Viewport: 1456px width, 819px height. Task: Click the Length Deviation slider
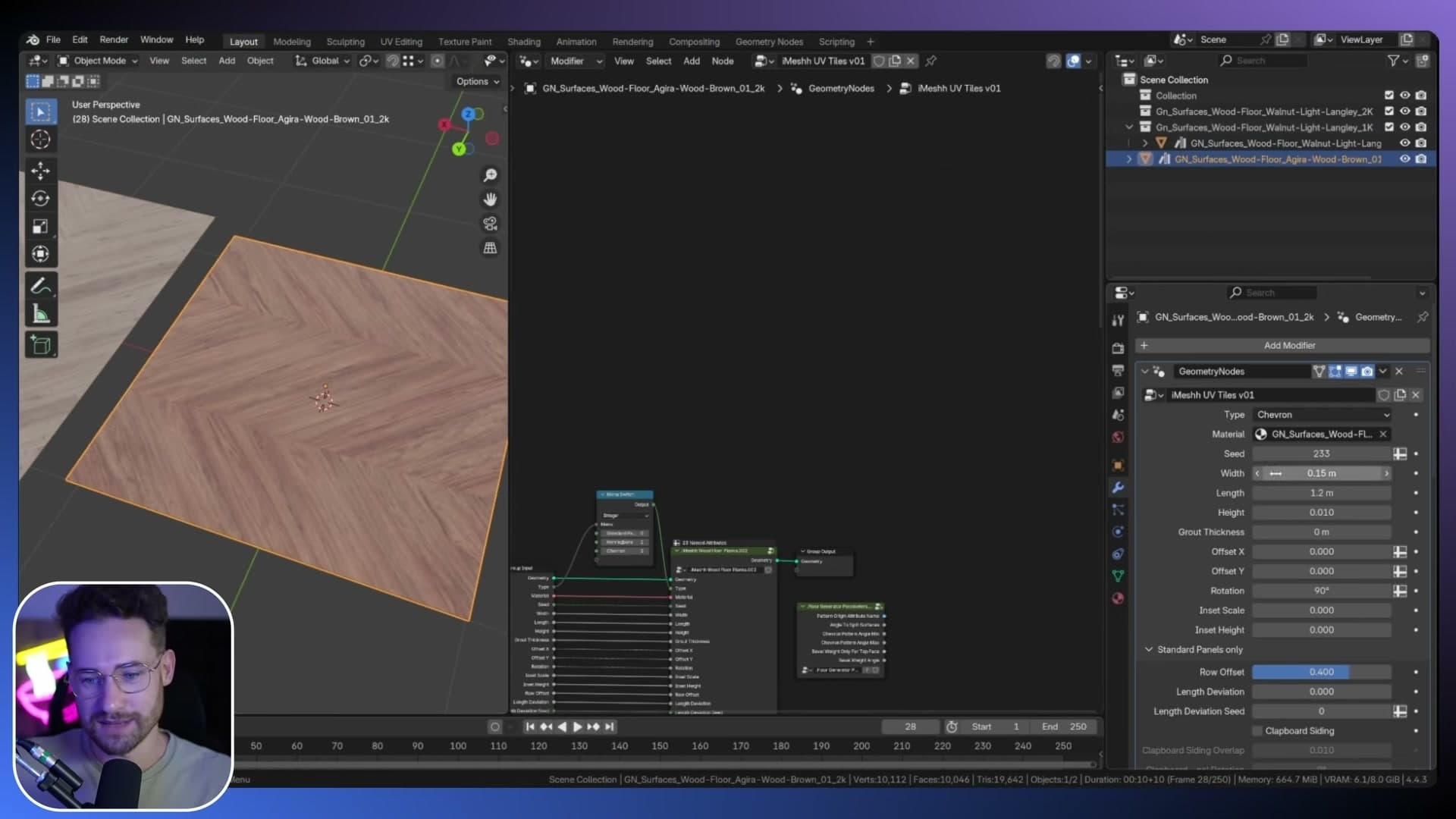[1322, 692]
